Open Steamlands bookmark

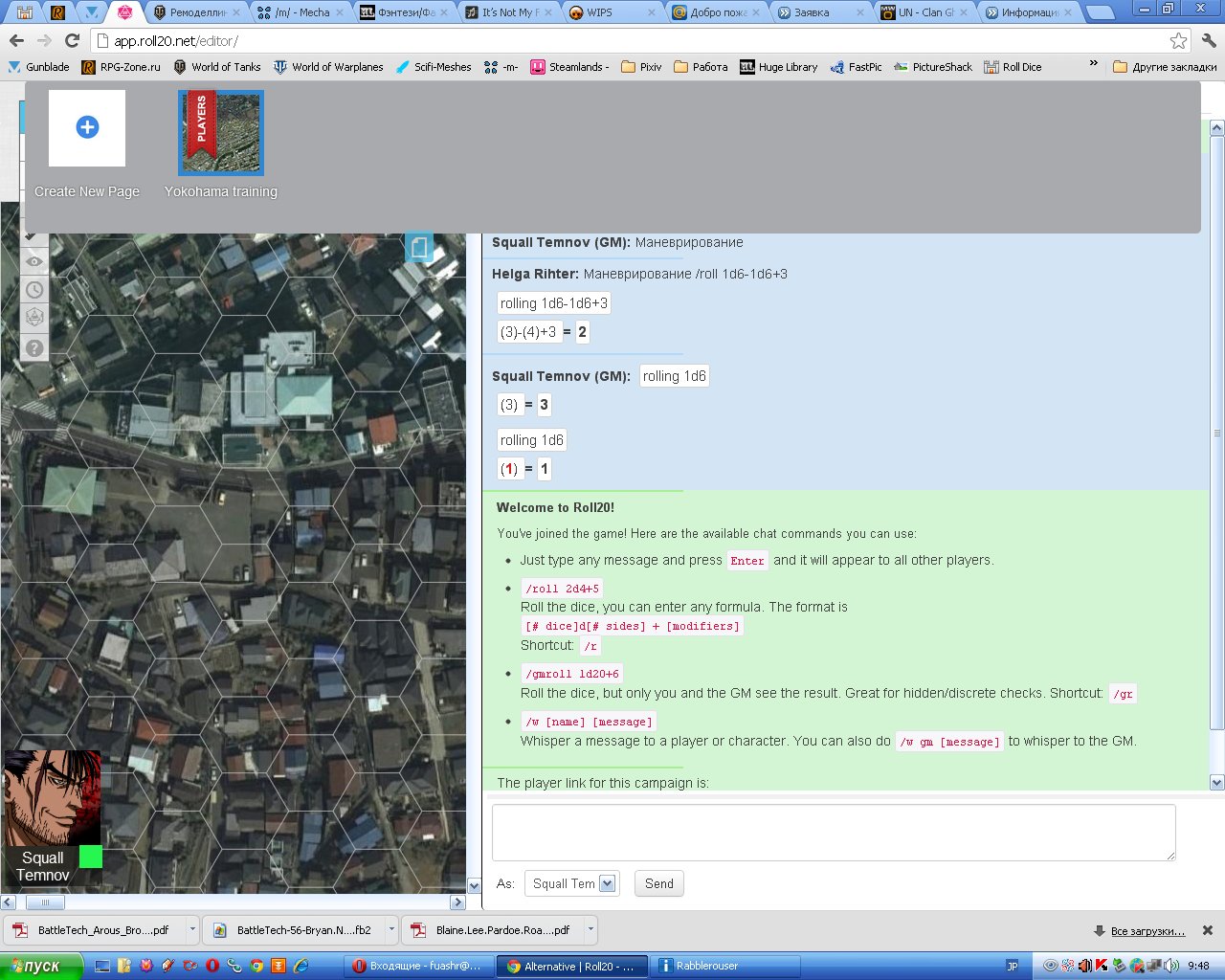point(569,67)
